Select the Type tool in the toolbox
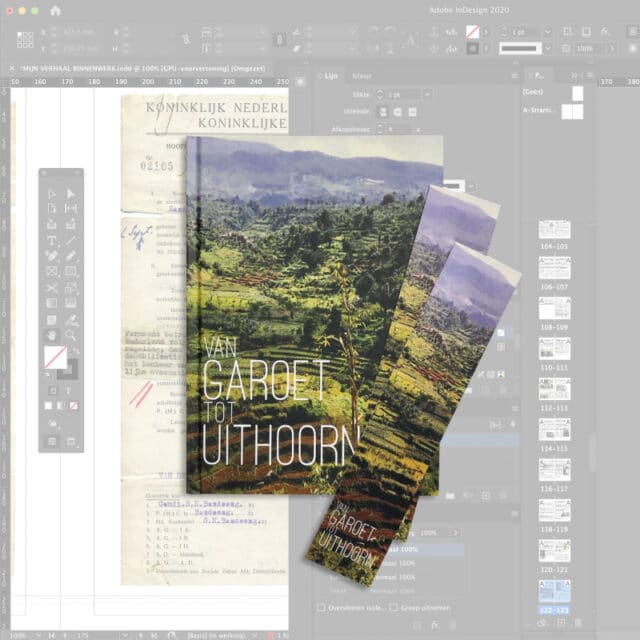640x640 pixels. [52, 240]
